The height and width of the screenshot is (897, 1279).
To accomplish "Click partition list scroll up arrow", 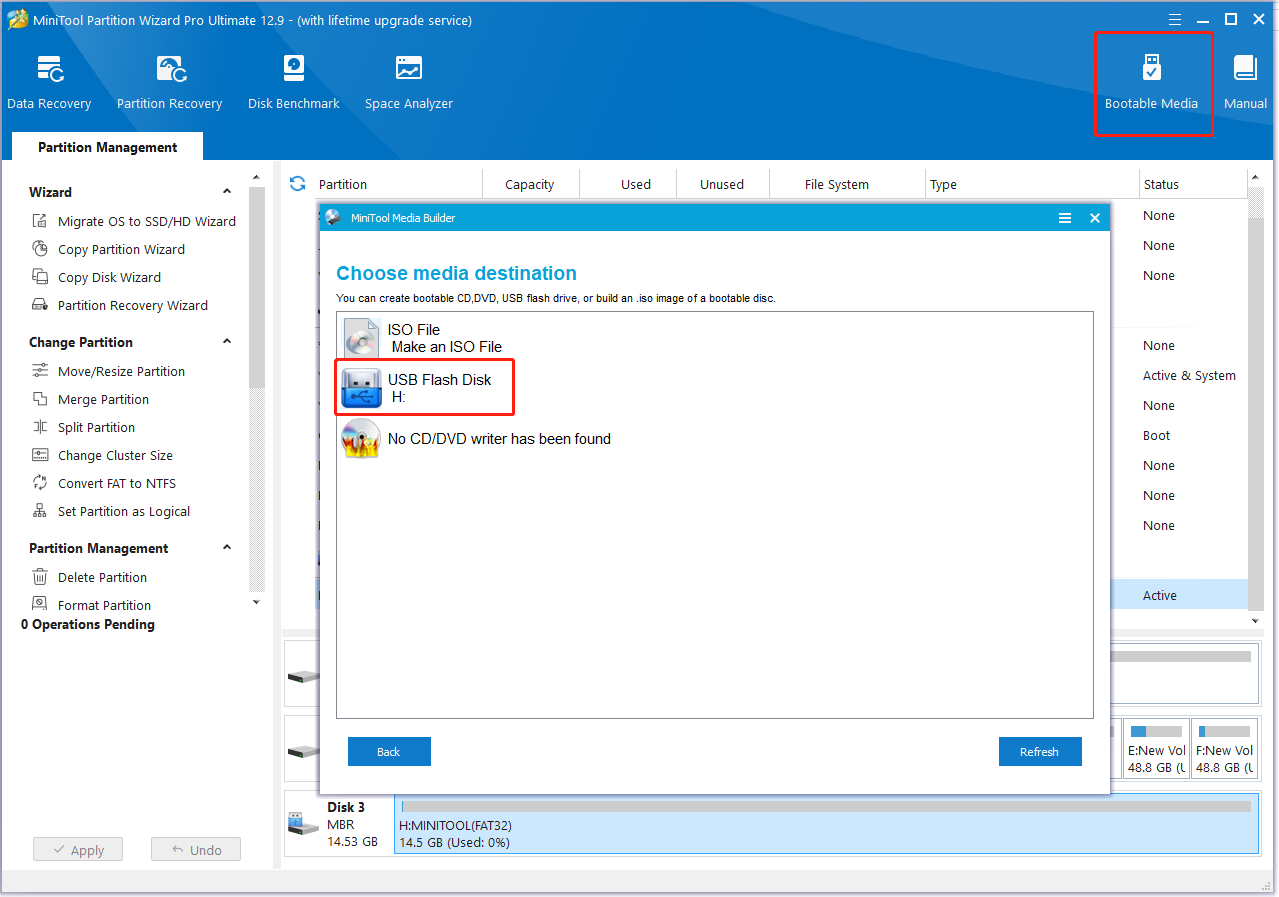I will 1256,178.
